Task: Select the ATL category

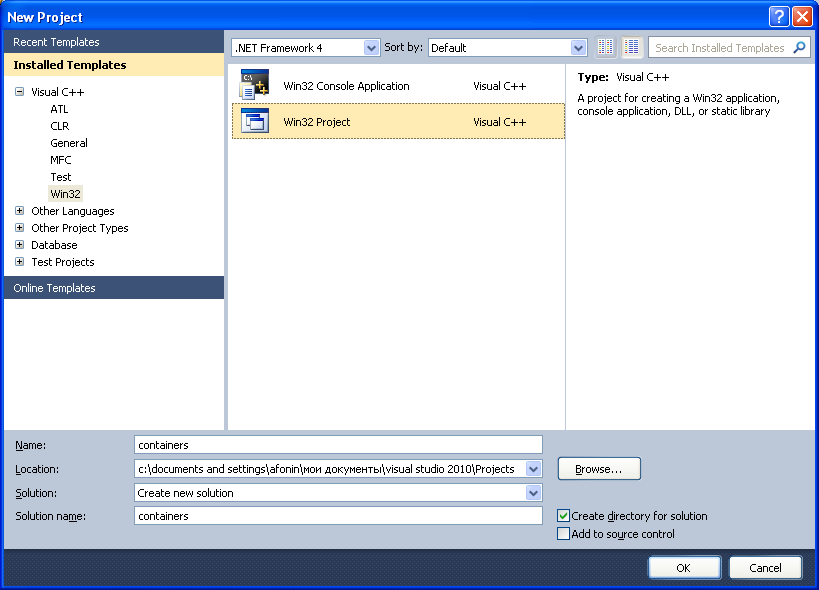Action: [59, 109]
